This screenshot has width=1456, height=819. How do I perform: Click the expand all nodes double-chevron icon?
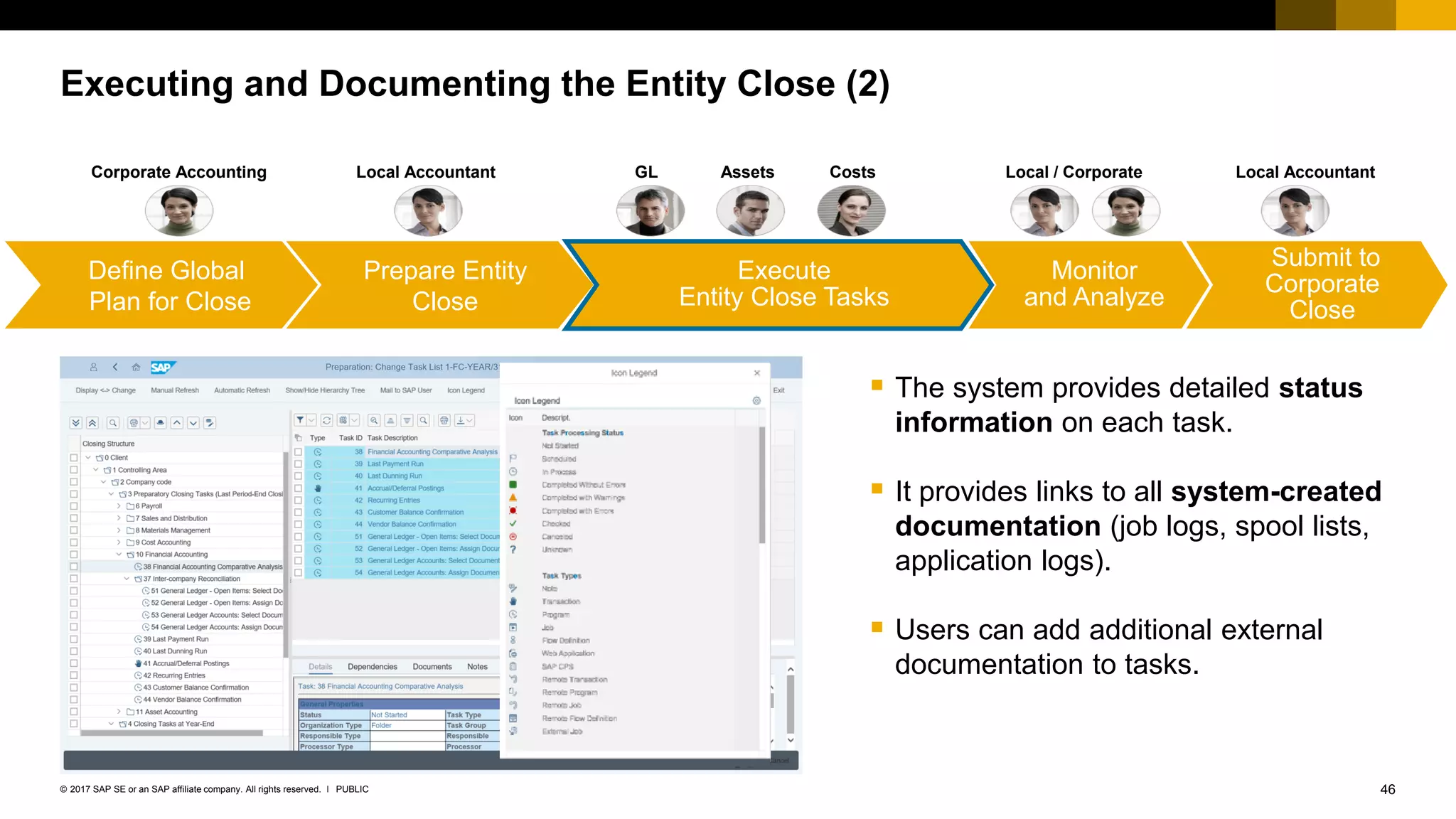click(x=76, y=423)
